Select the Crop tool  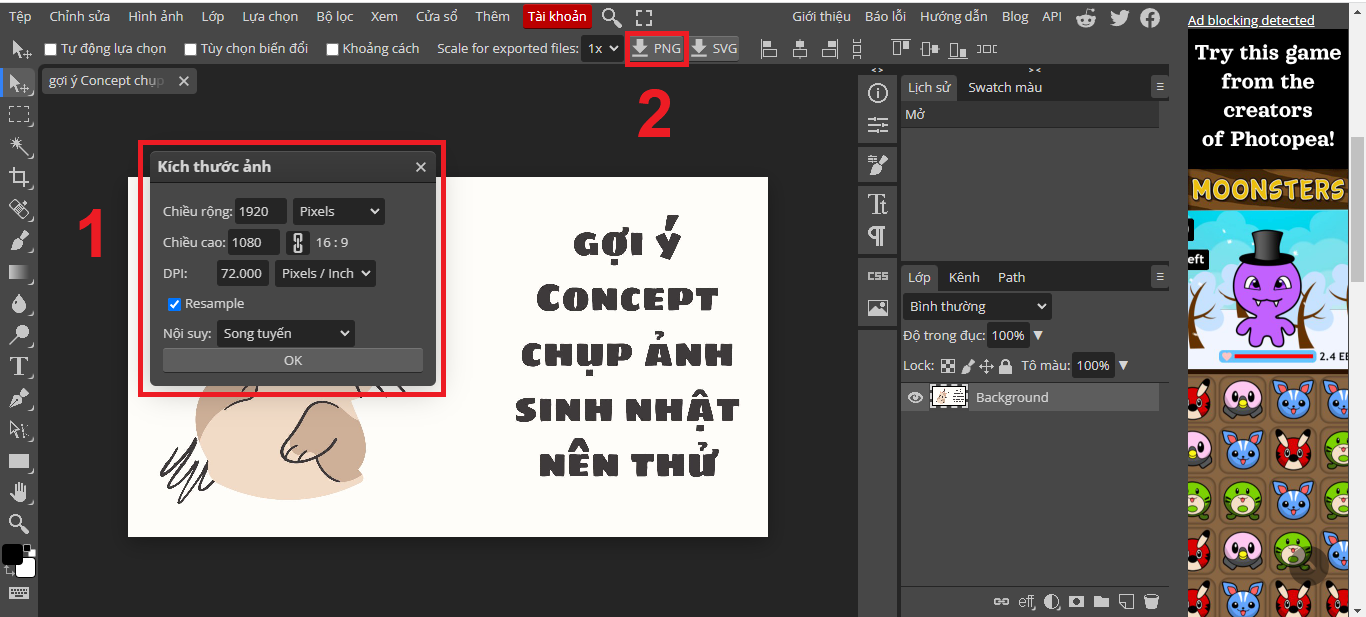[x=19, y=178]
